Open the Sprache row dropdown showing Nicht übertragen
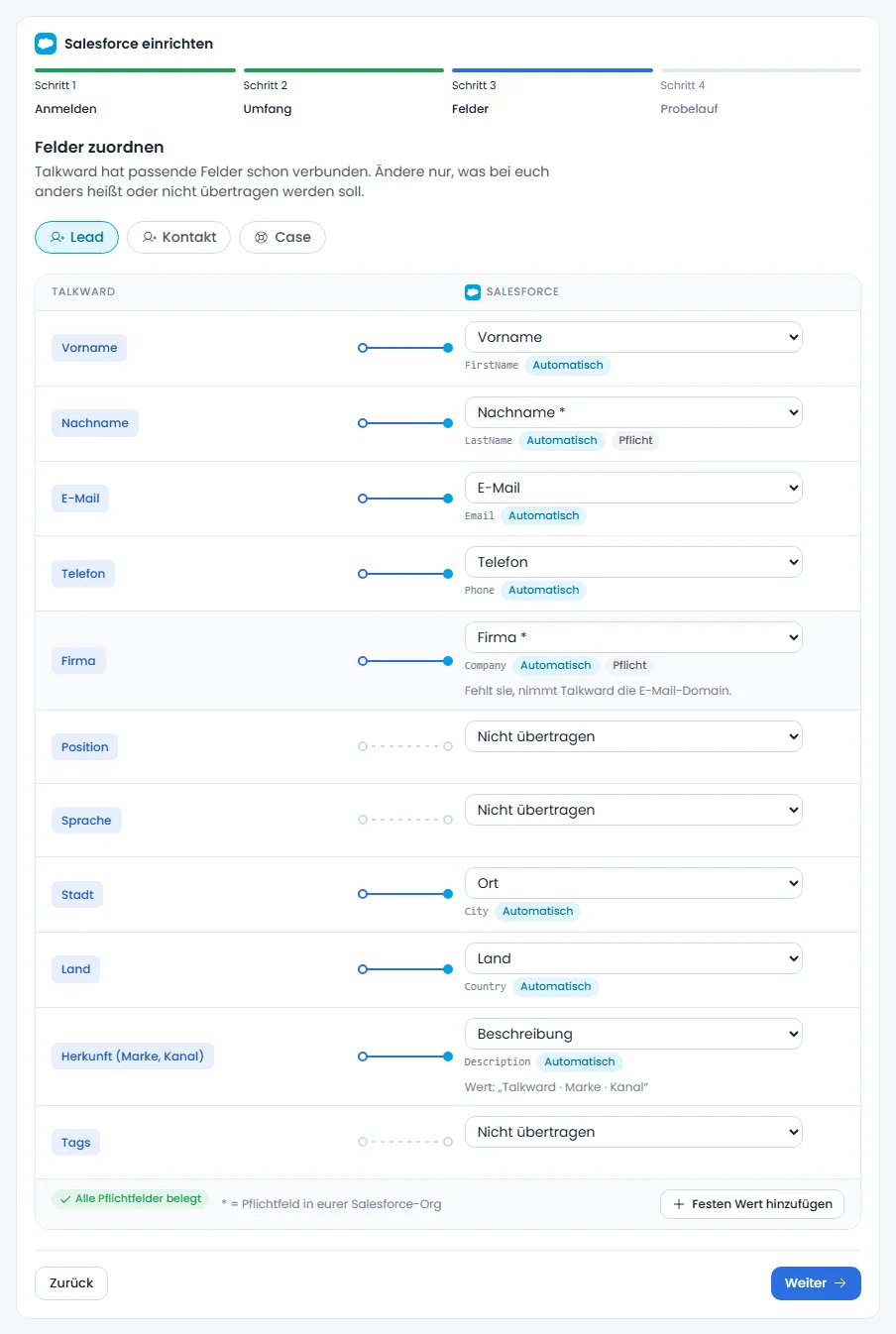Image resolution: width=896 pixels, height=1334 pixels. (x=633, y=810)
